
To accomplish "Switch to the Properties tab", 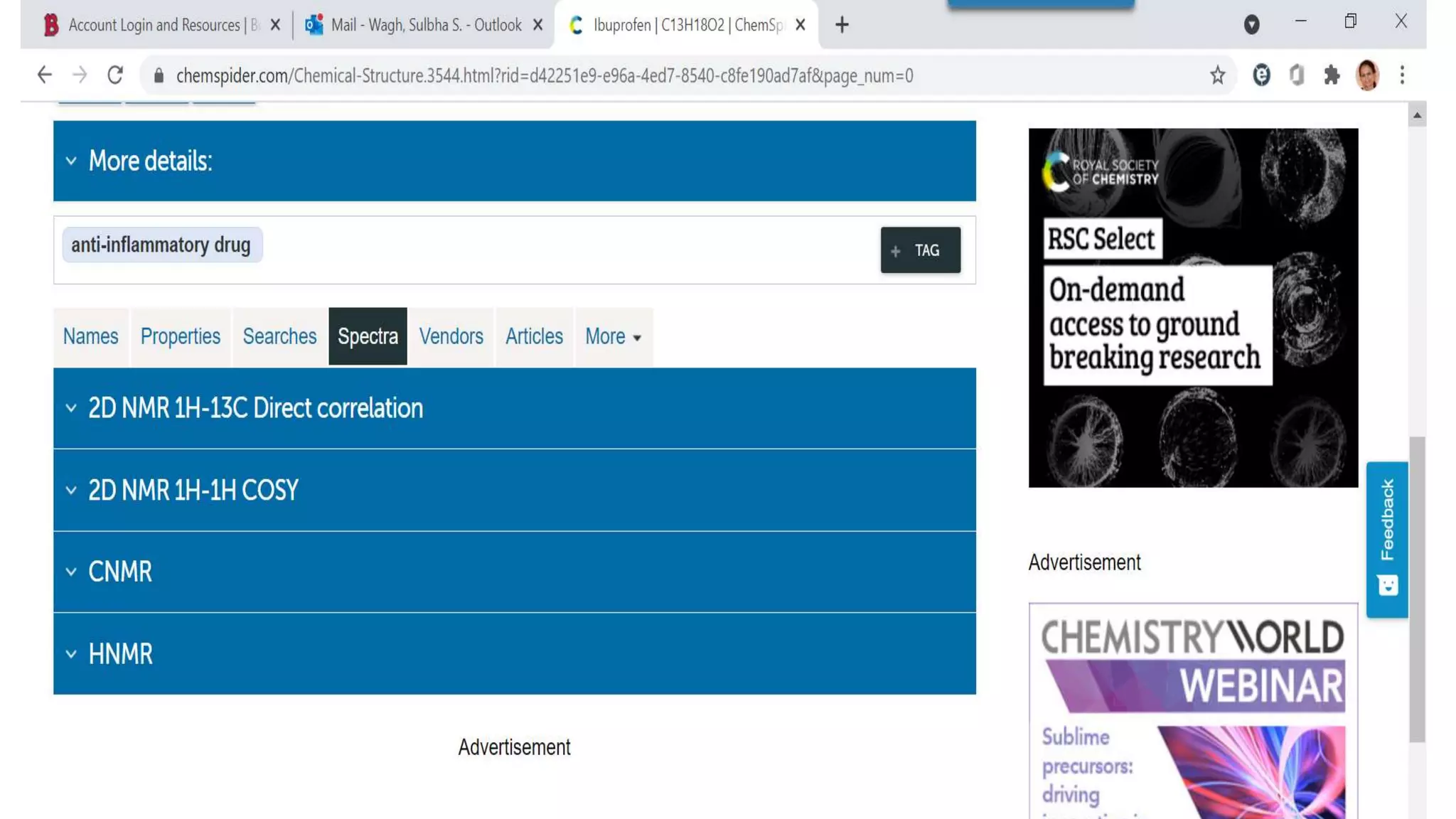I will pos(180,336).
